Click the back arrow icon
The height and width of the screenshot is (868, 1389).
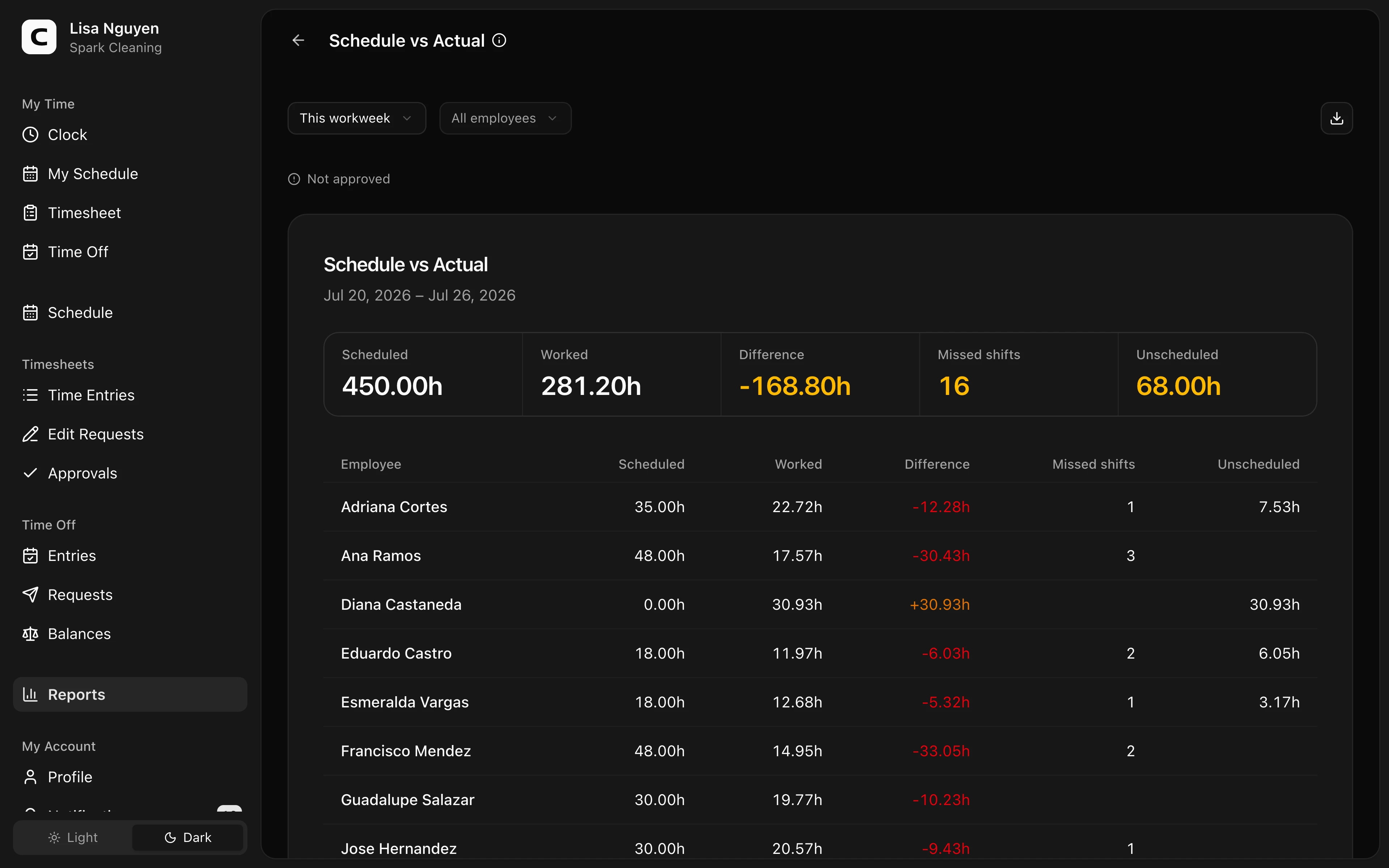coord(298,40)
